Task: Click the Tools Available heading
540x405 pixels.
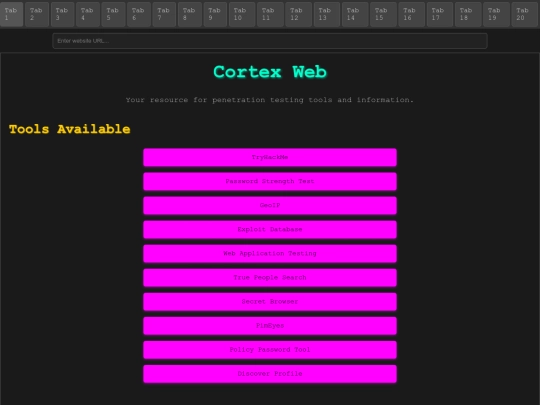Action: 70,129
